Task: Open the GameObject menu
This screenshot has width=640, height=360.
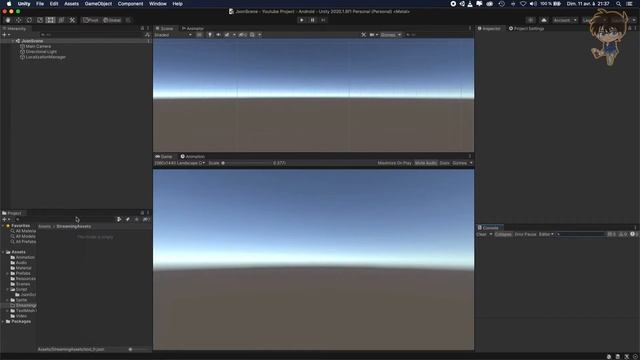Action: [98, 4]
